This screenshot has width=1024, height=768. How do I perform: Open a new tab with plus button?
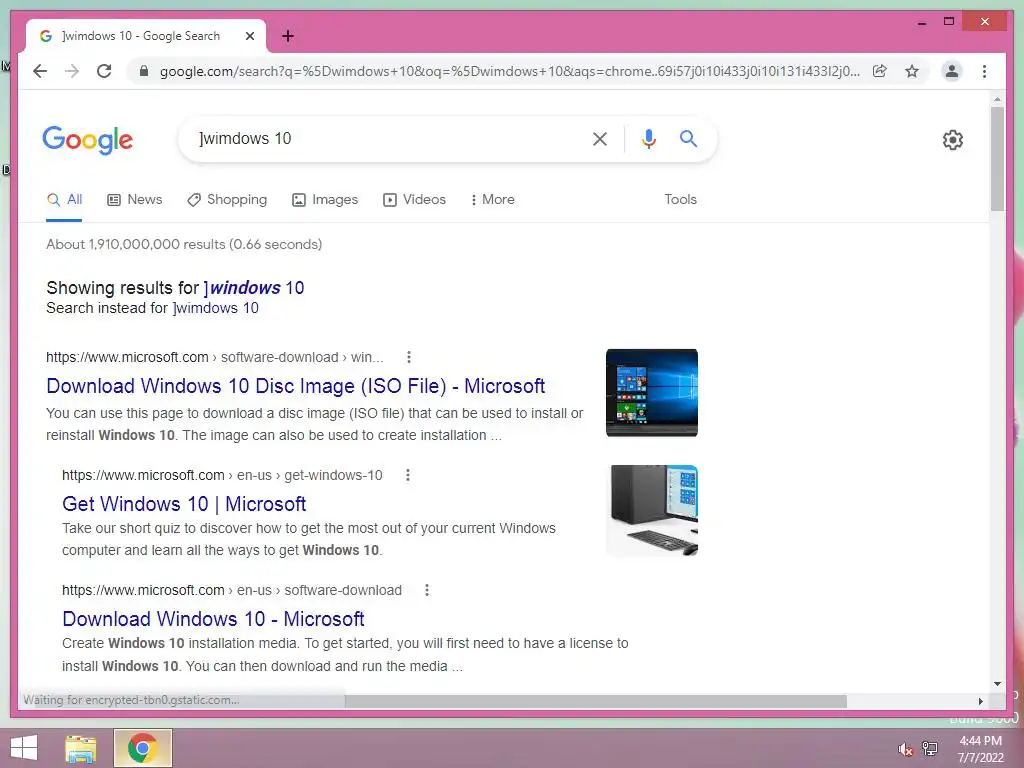pos(288,36)
